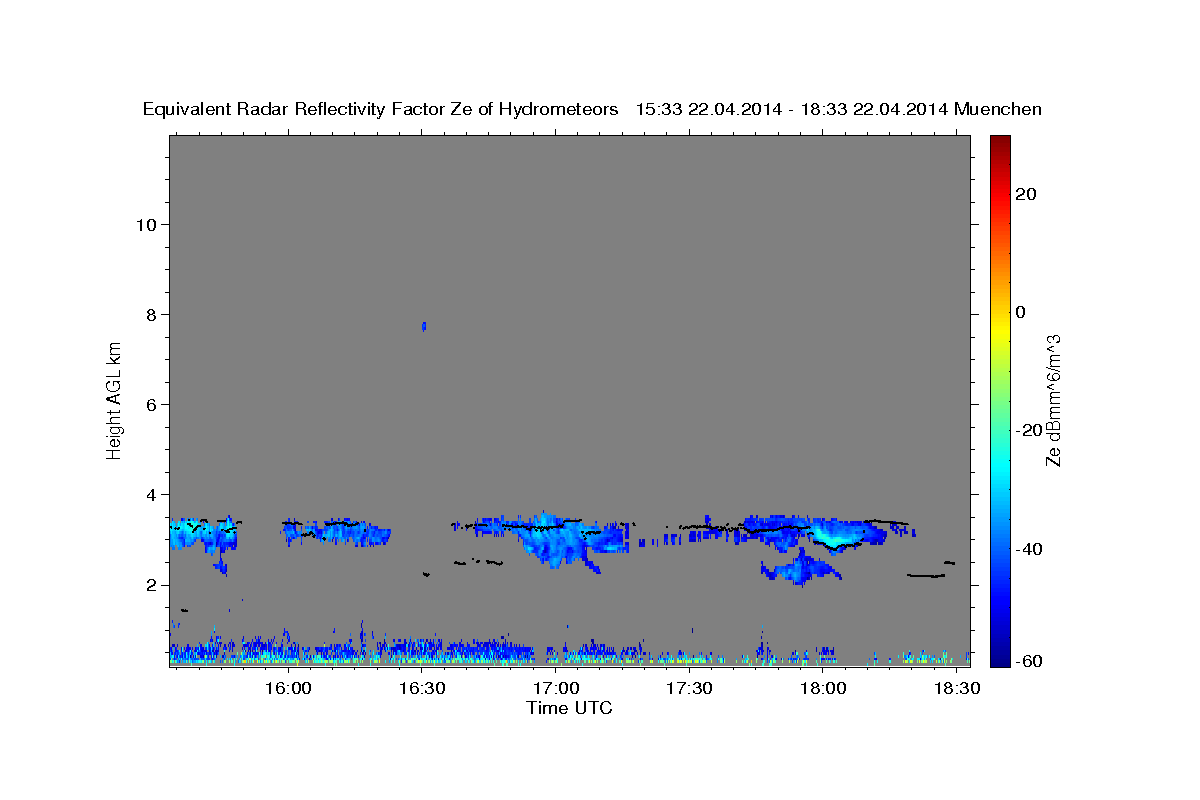Click the isolated blue echo near 8 km height

tap(424, 326)
